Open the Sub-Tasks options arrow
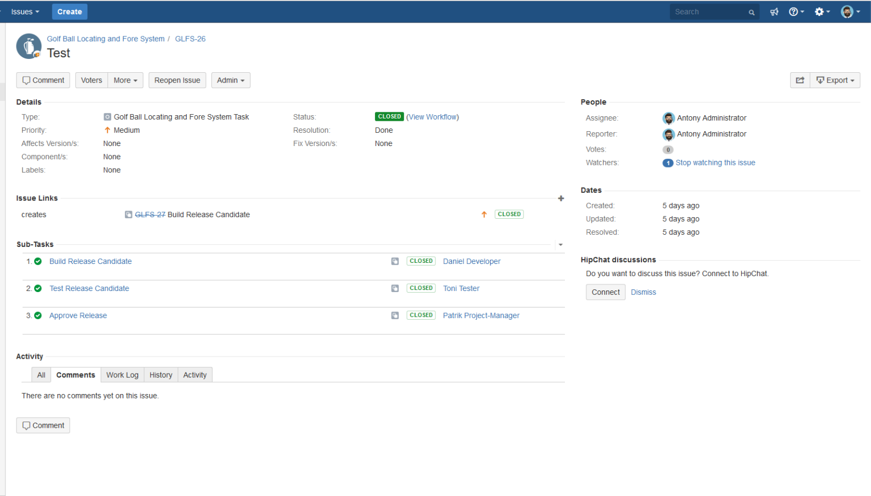This screenshot has height=496, width=871. click(560, 245)
